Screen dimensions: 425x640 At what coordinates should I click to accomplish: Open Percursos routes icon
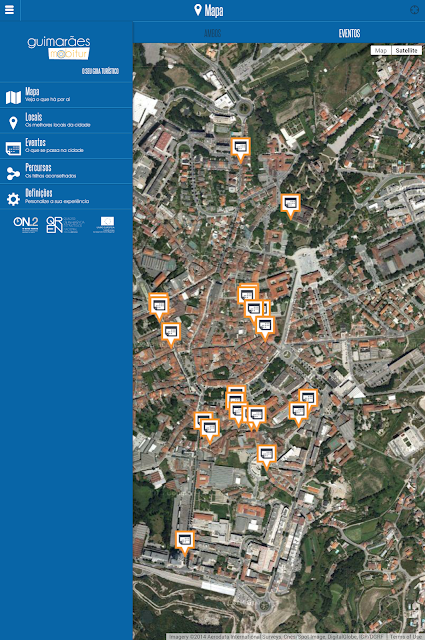[x=13, y=173]
